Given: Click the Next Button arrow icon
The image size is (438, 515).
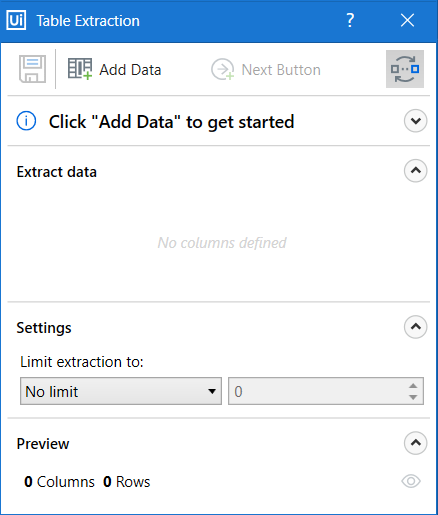Looking at the screenshot, I should (x=223, y=69).
